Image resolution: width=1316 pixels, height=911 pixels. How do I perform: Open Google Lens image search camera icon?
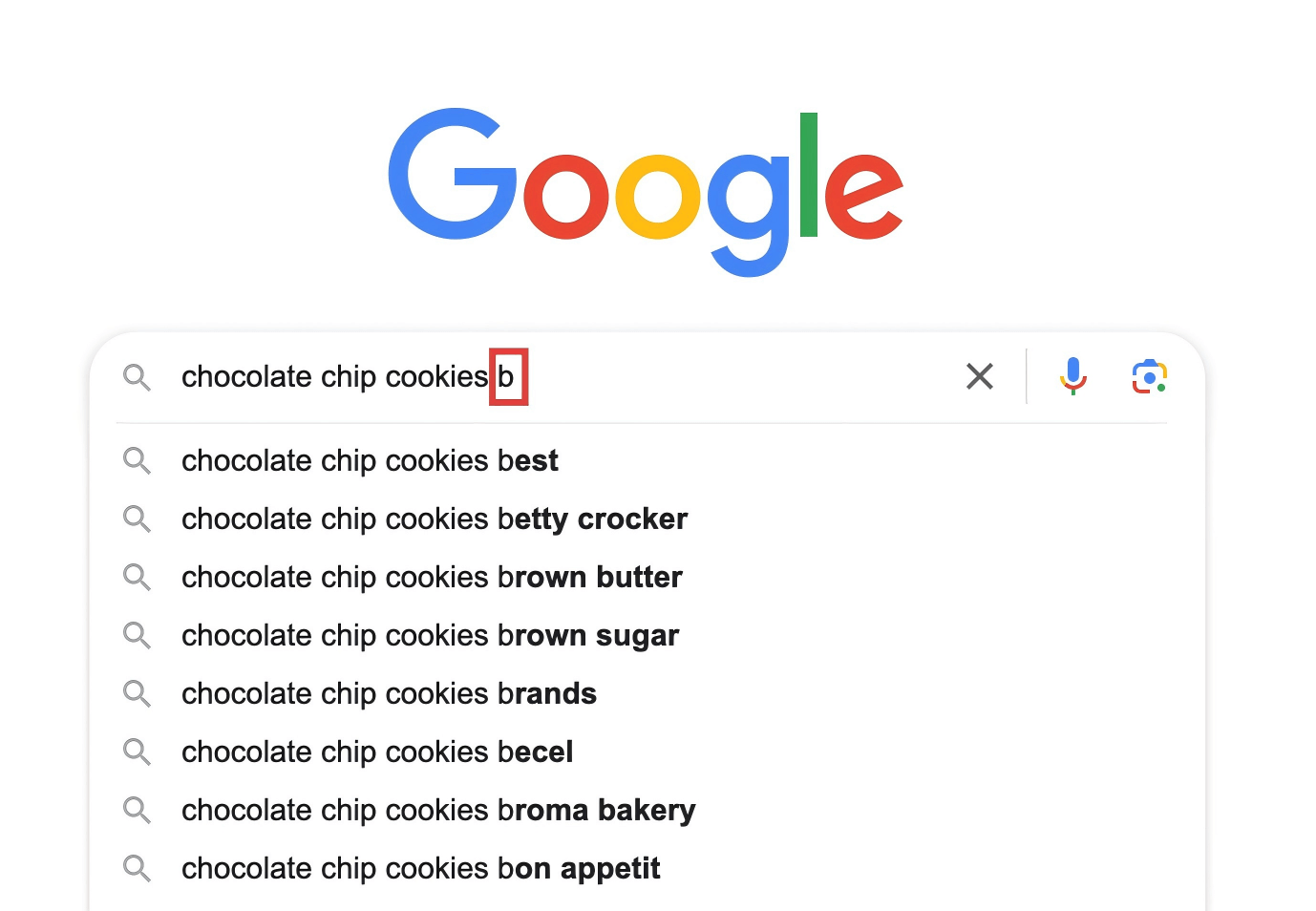(1149, 376)
